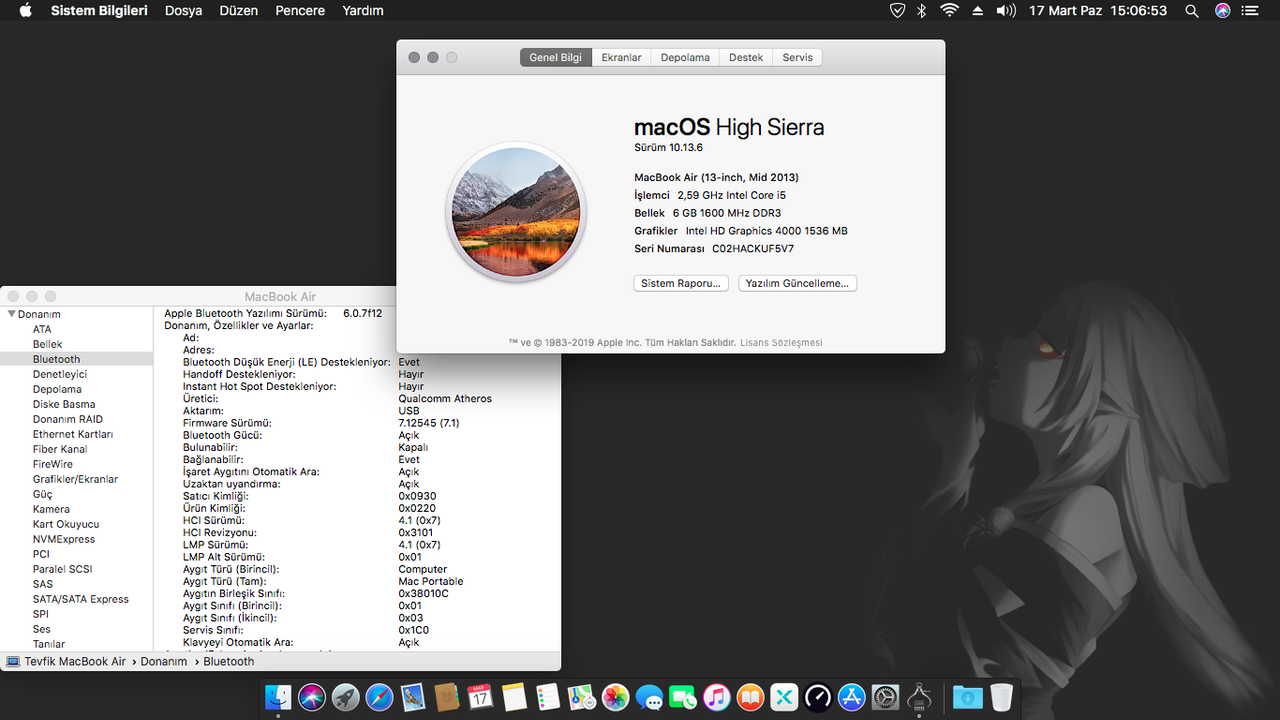Click the Yazılım Güncelleme... button
1280x720 pixels.
797,283
